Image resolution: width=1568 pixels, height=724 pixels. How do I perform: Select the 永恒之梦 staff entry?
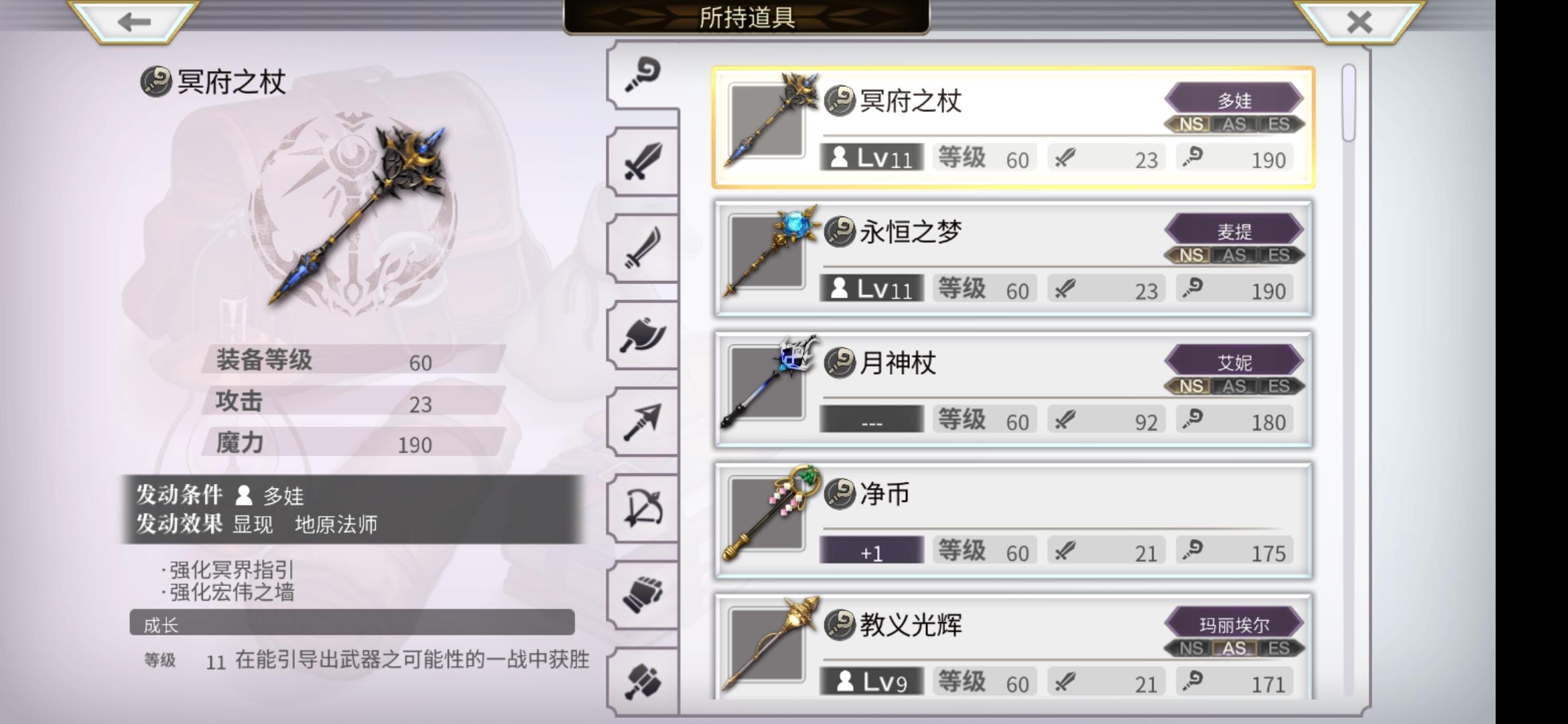(1012, 259)
